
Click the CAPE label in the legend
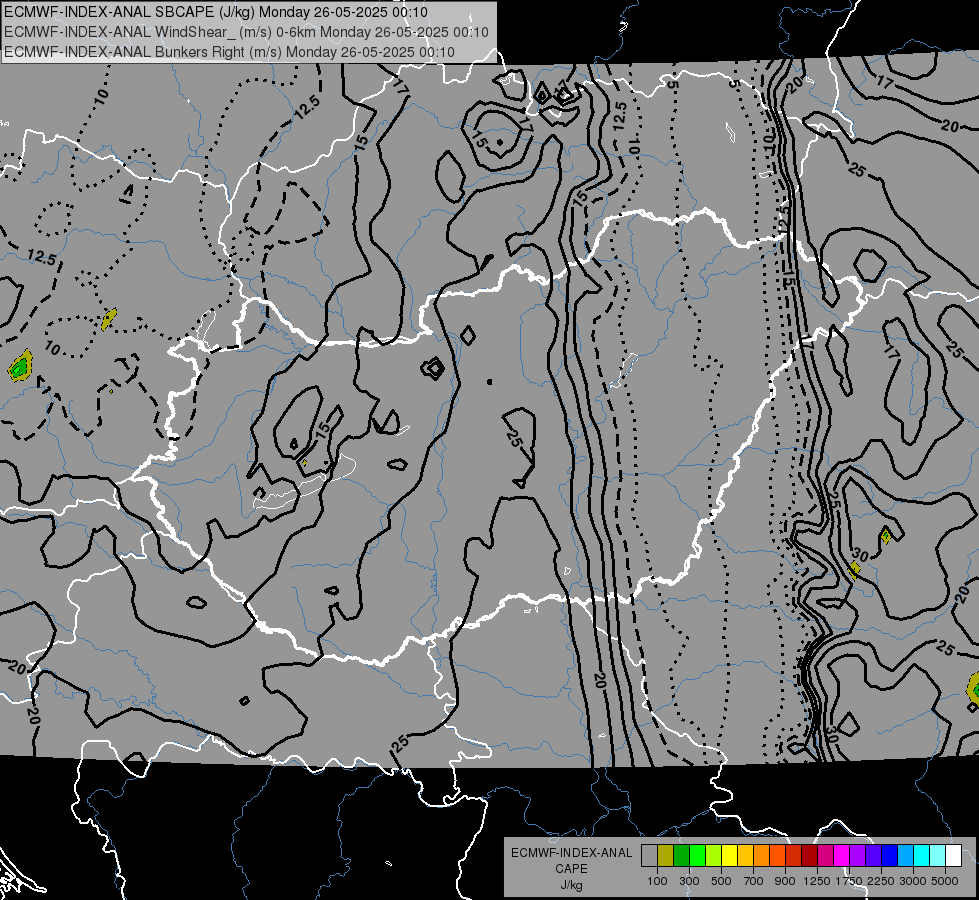point(571,869)
